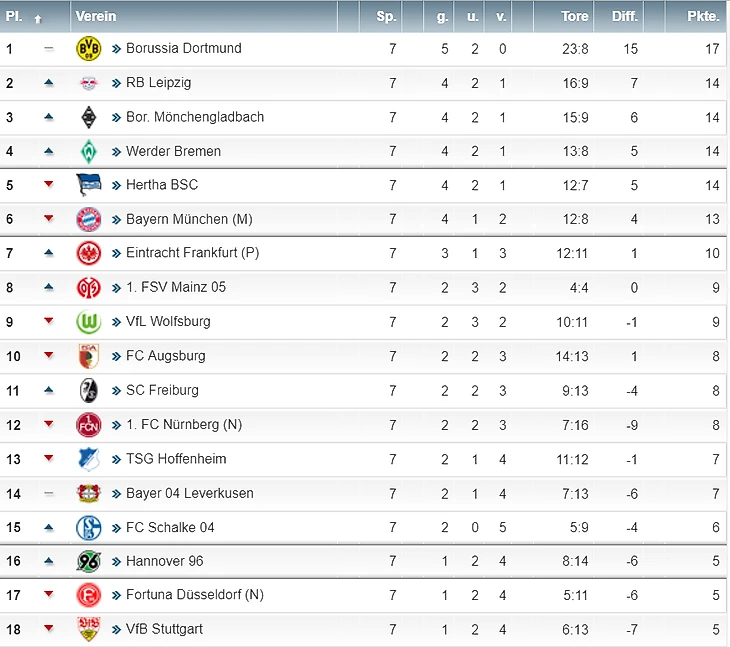Image resolution: width=730 pixels, height=647 pixels.
Task: Click the VfL Wolfsburg logo
Action: (89, 322)
